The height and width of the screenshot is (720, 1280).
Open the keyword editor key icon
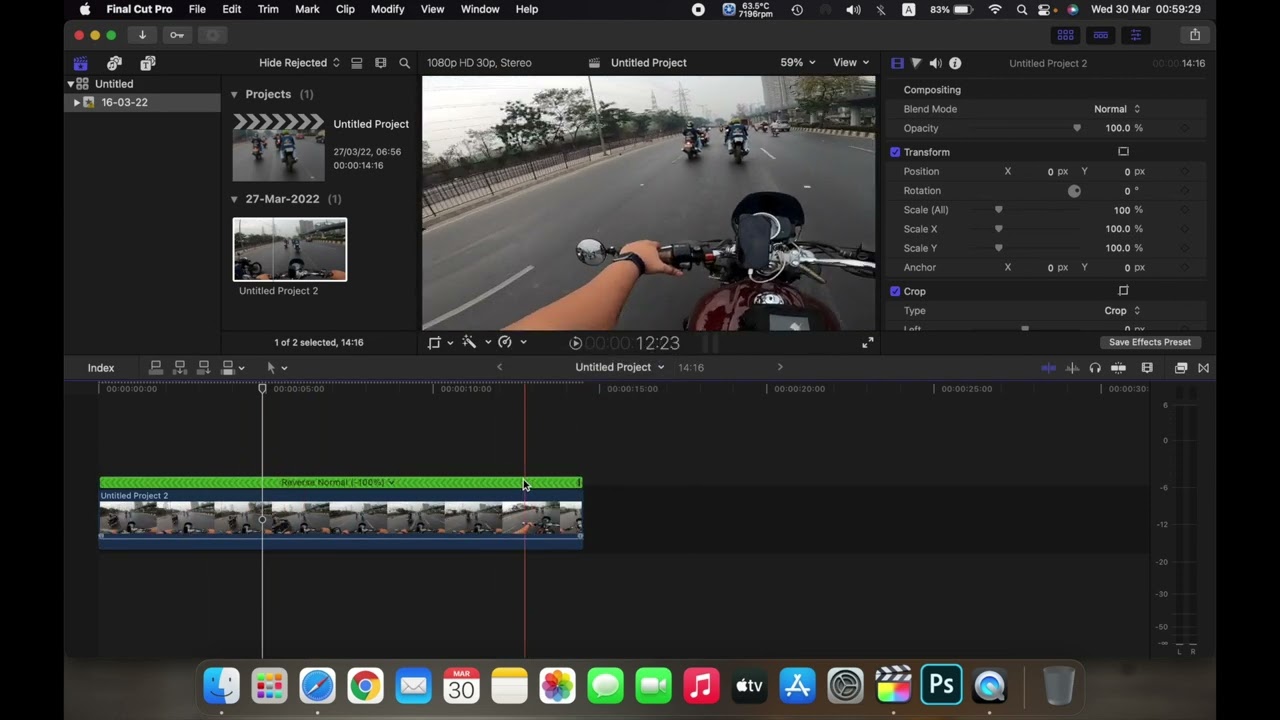coord(177,35)
